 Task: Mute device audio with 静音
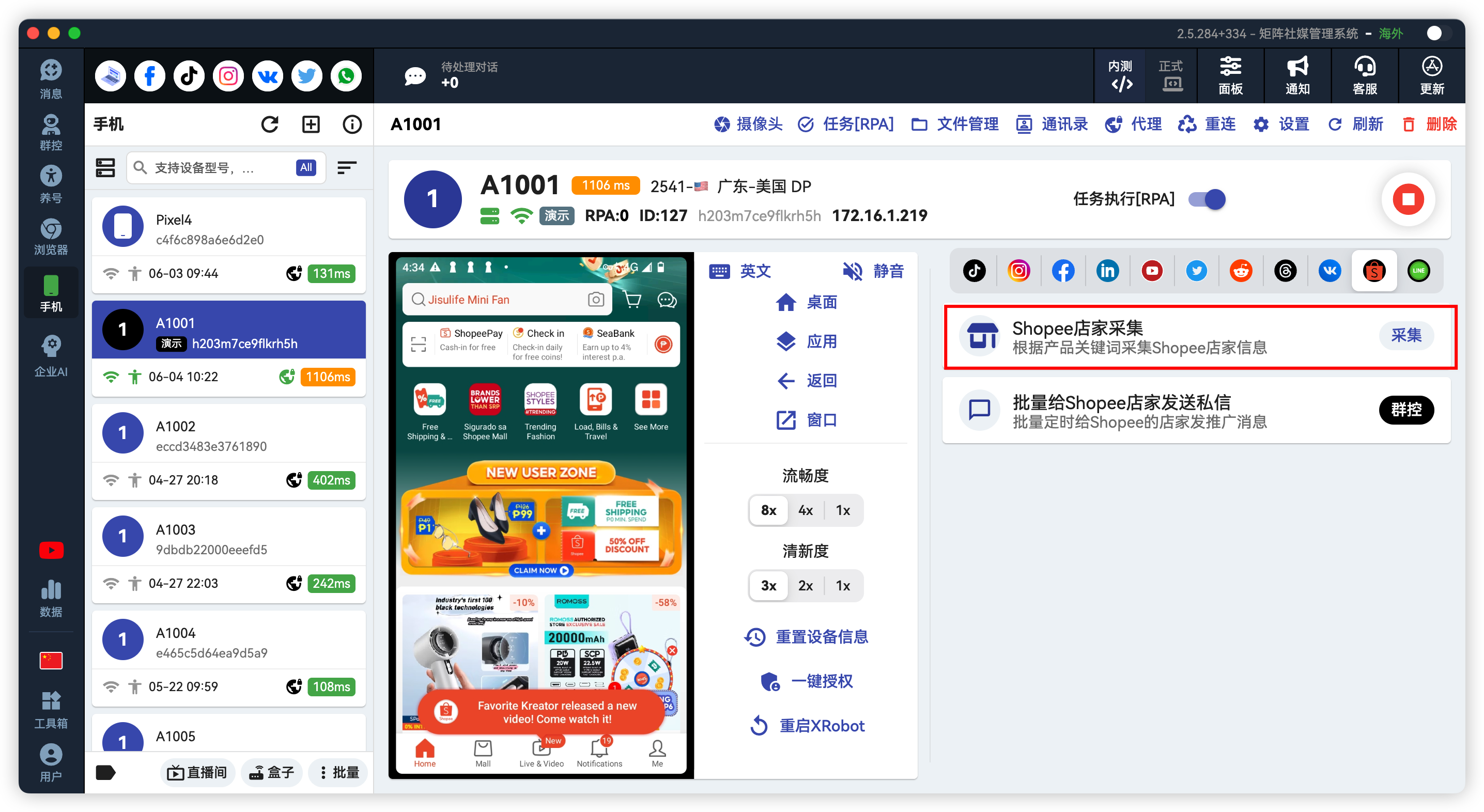point(873,271)
